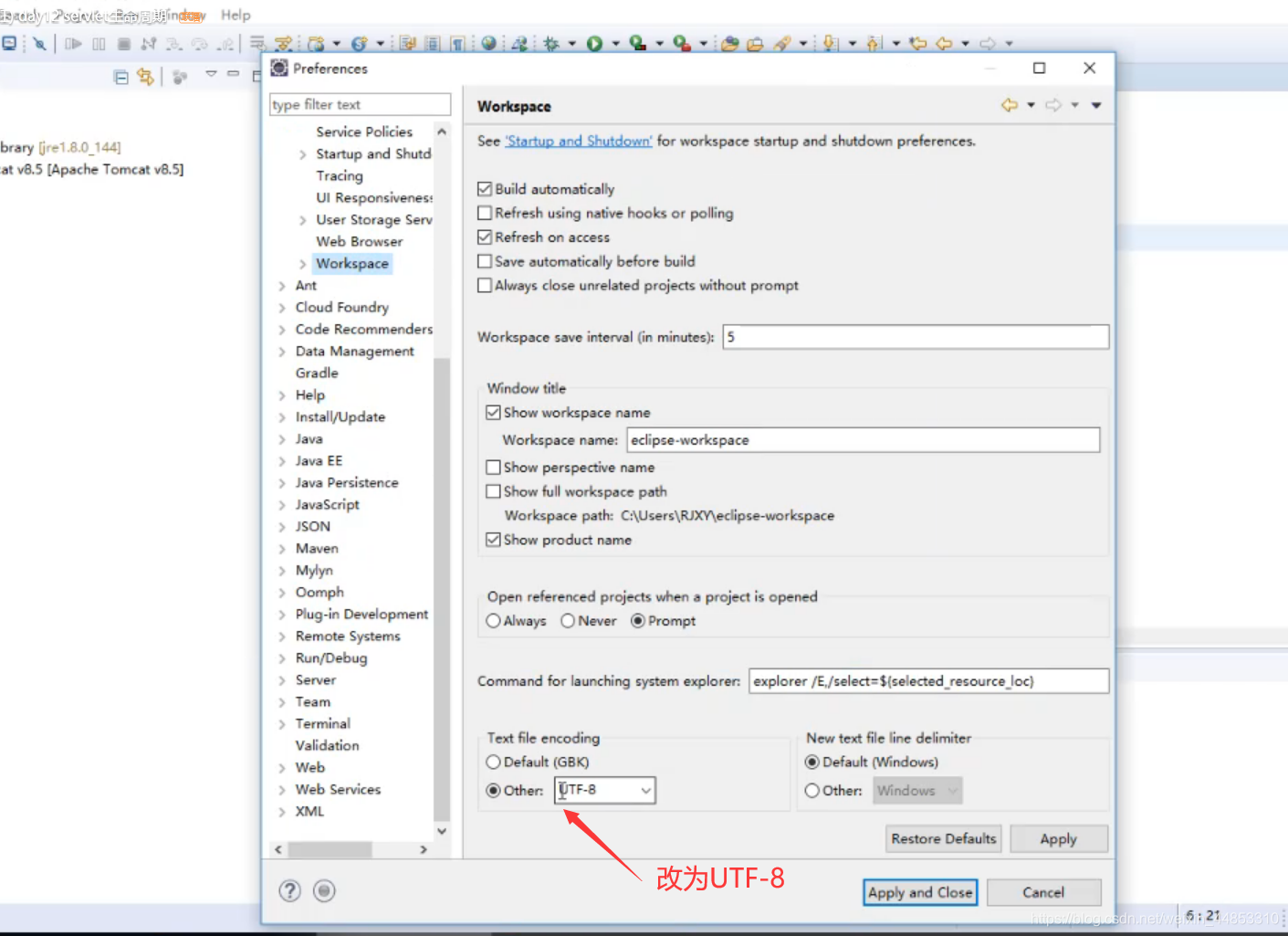Expand the Run/Debug preferences node
Screen dimensions: 1288x936
click(x=282, y=658)
